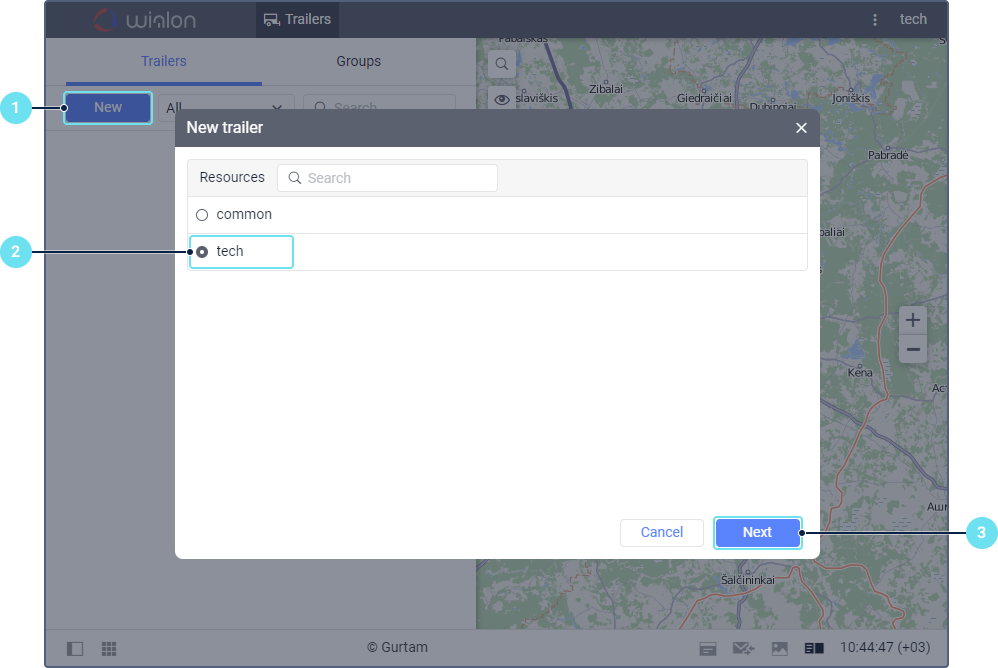Click the Resources search field

tap(387, 178)
